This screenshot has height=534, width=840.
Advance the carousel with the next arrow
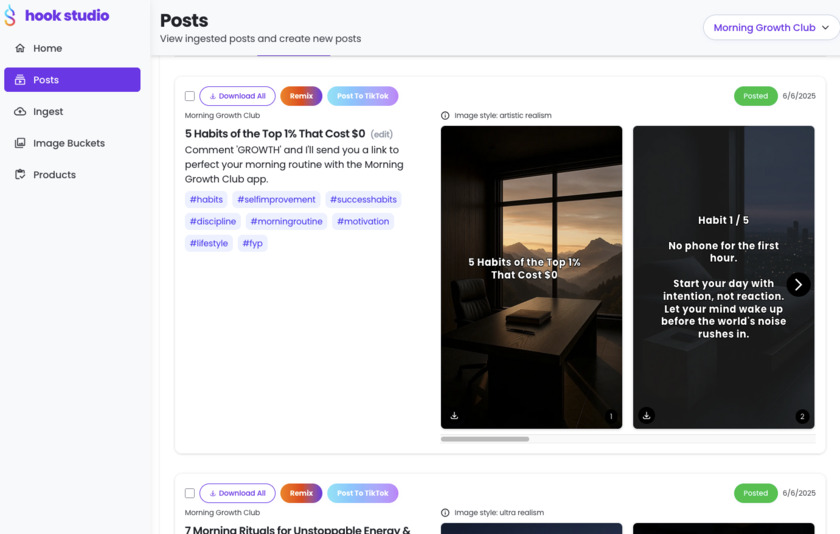pyautogui.click(x=798, y=285)
